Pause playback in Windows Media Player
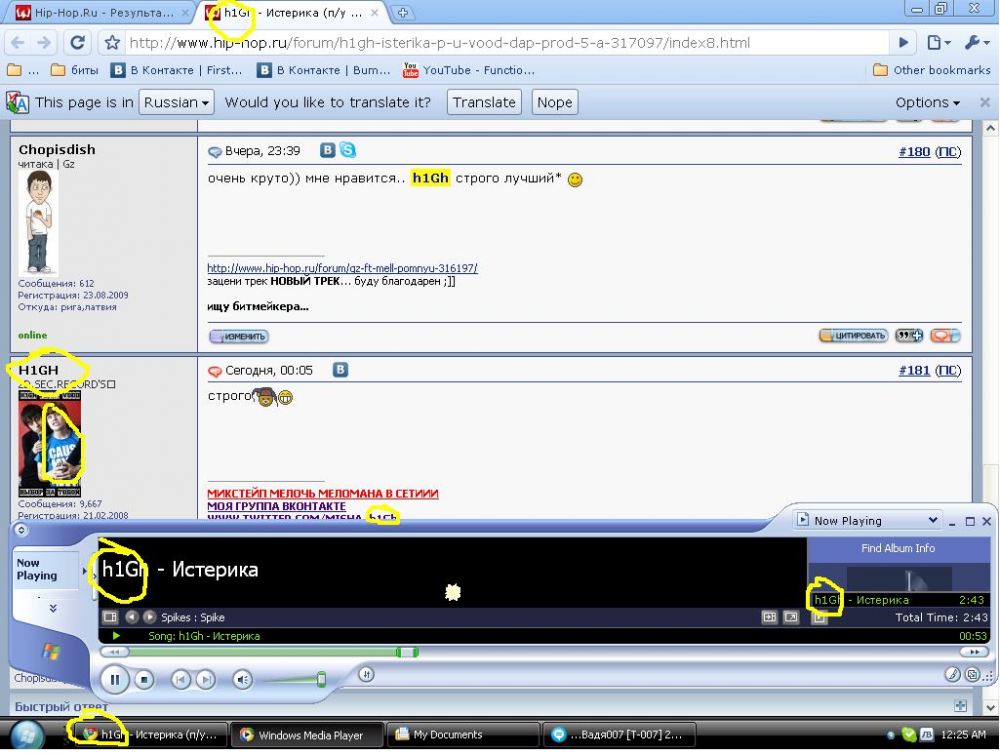Screen dimensions: 1000x755 tap(114, 680)
